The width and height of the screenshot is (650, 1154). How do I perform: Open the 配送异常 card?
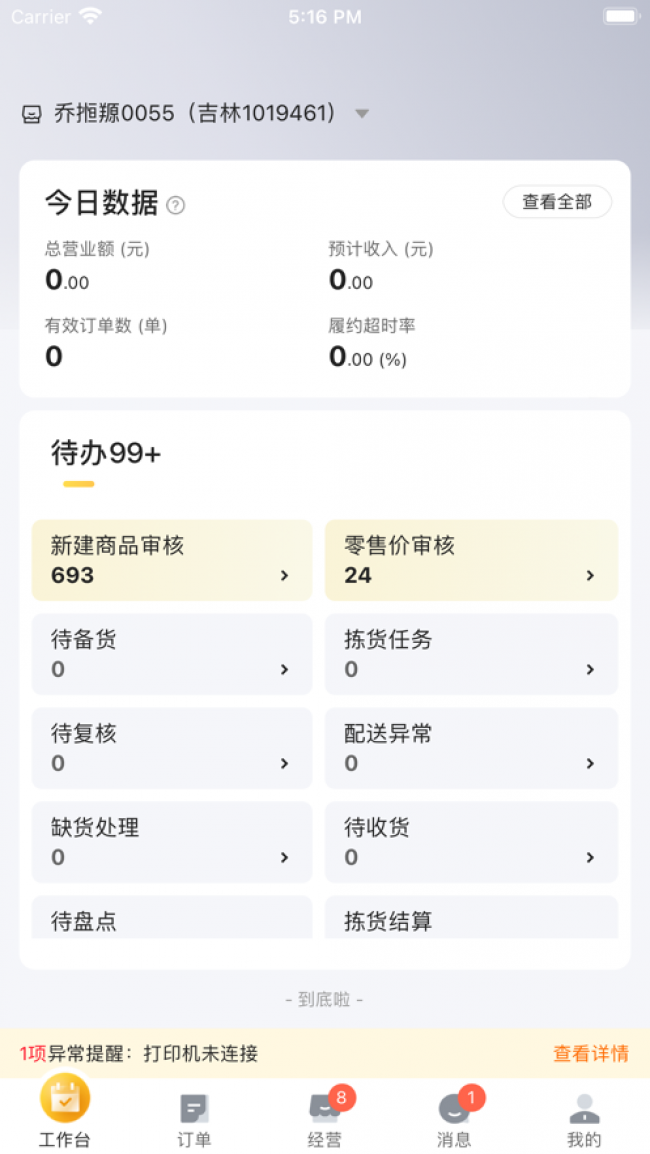(471, 748)
